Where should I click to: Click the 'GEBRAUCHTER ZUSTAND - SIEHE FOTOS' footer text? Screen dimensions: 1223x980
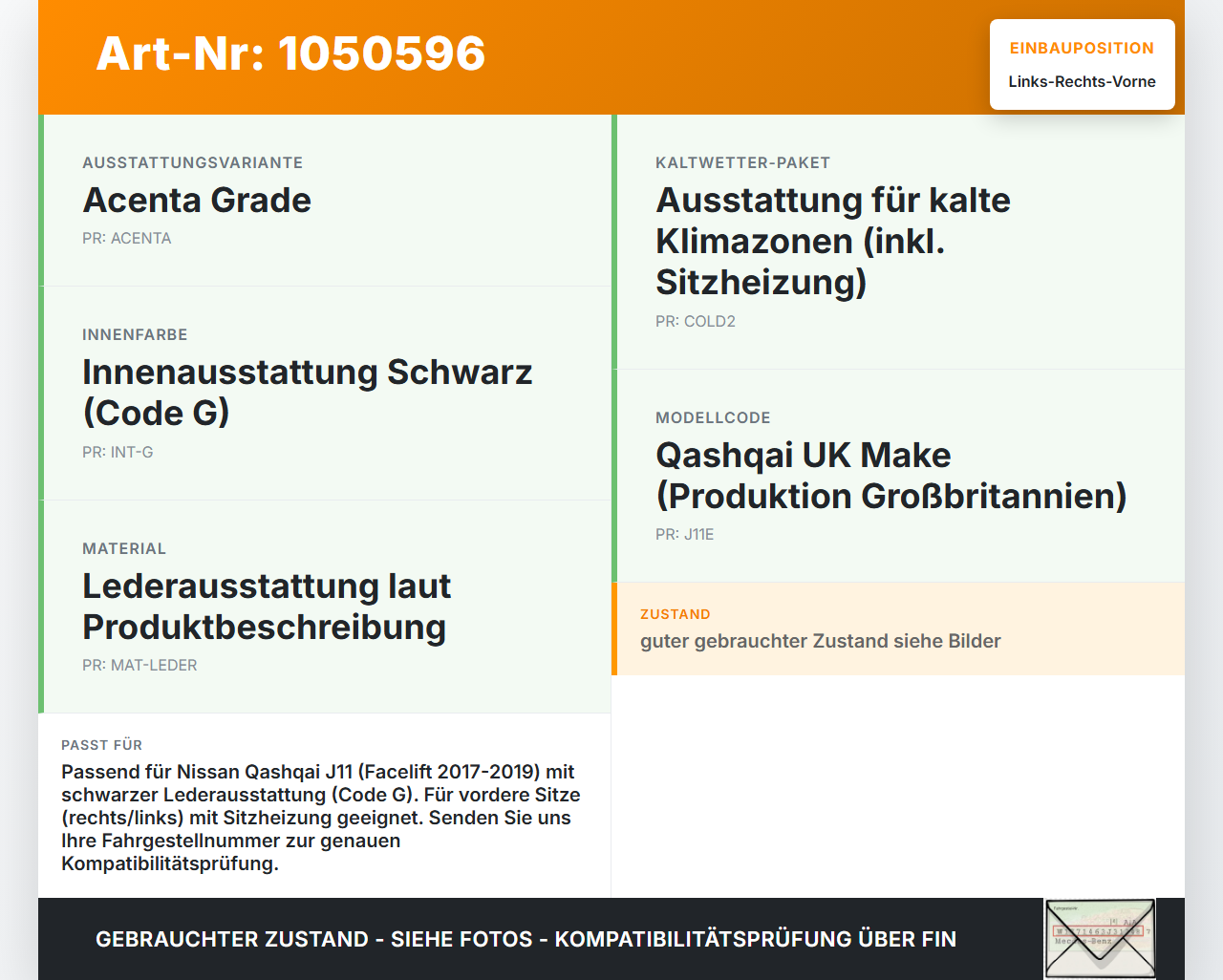point(526,939)
